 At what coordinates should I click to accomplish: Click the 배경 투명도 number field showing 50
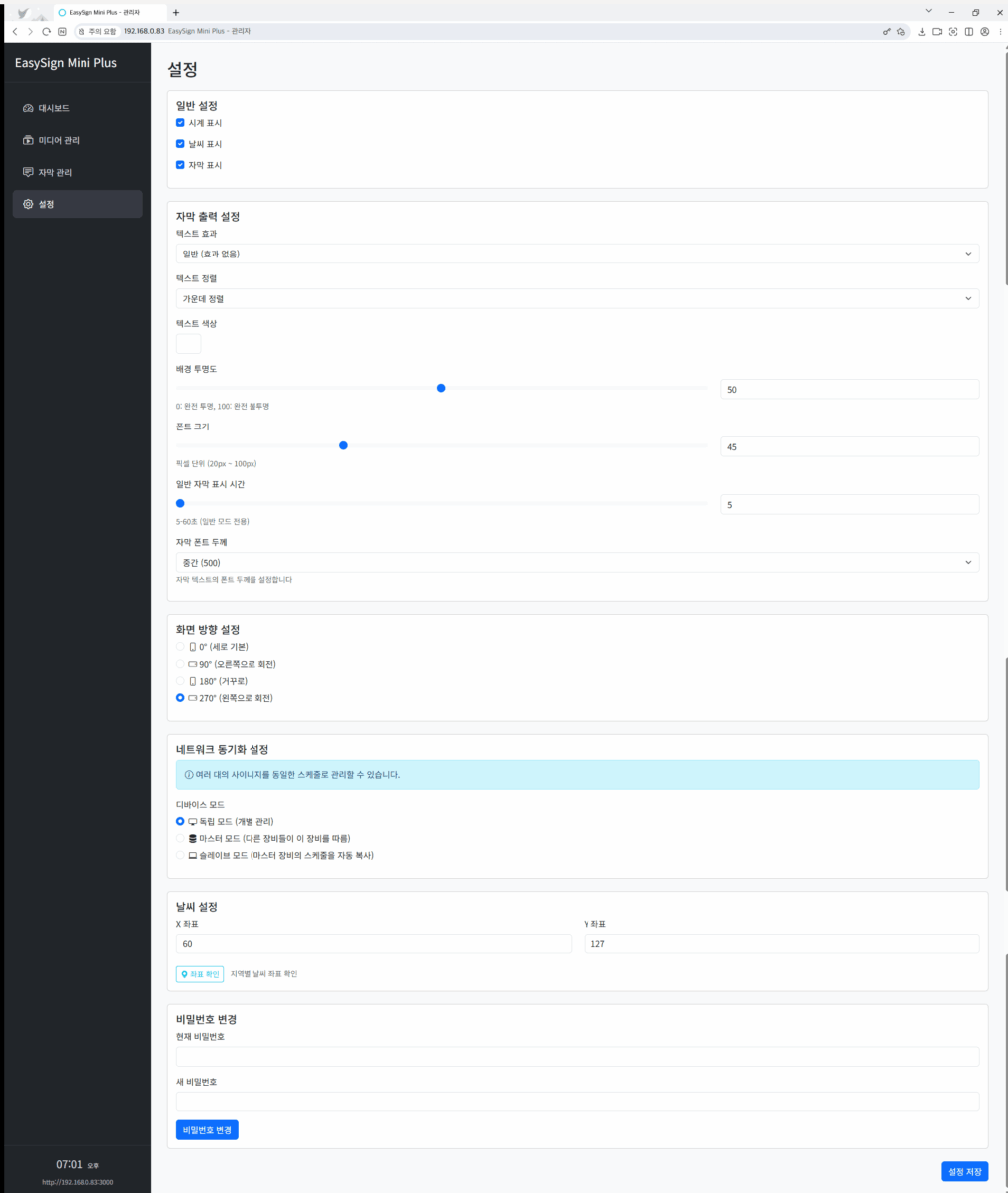850,390
